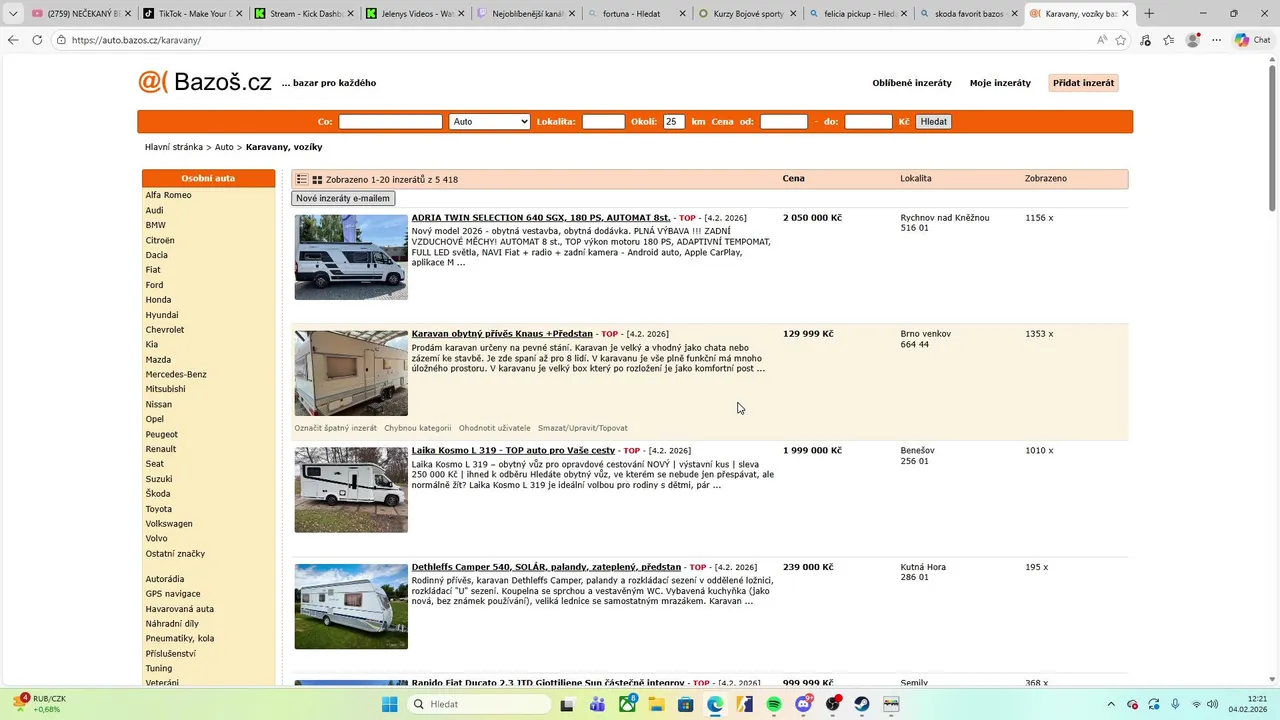Click the Cena od input field

tap(783, 121)
